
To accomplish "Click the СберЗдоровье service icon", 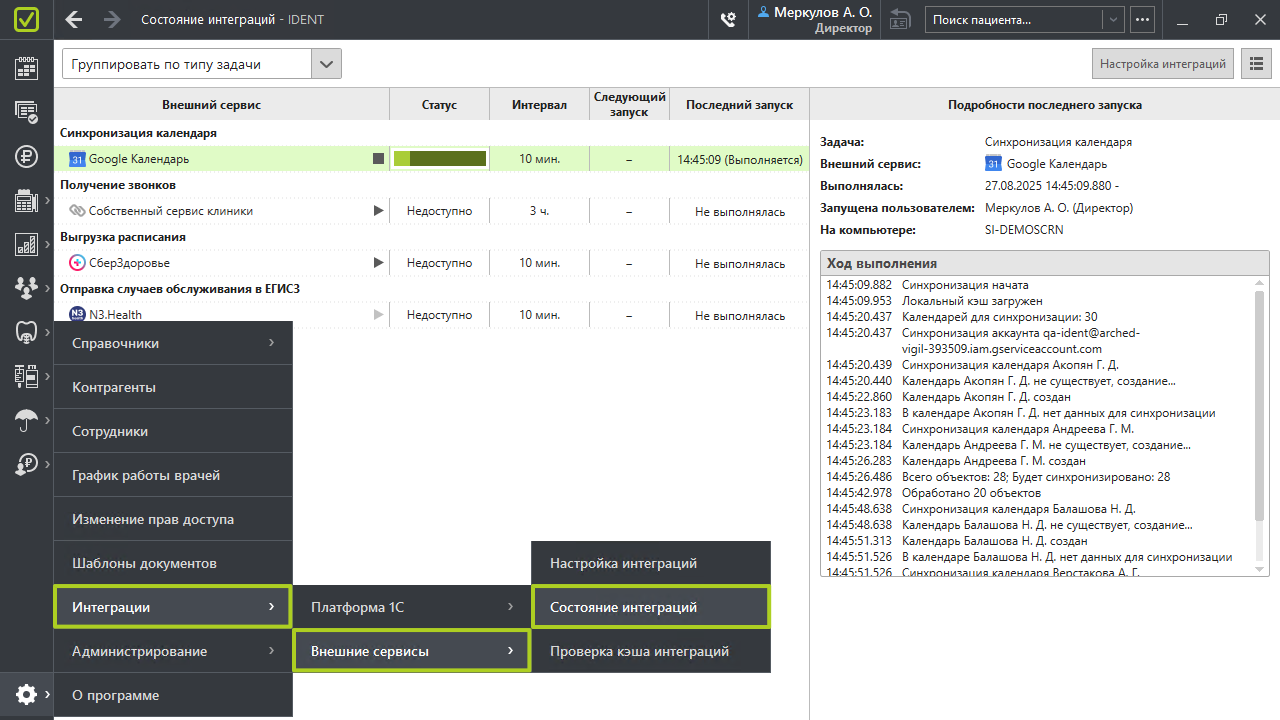I will click(x=77, y=263).
